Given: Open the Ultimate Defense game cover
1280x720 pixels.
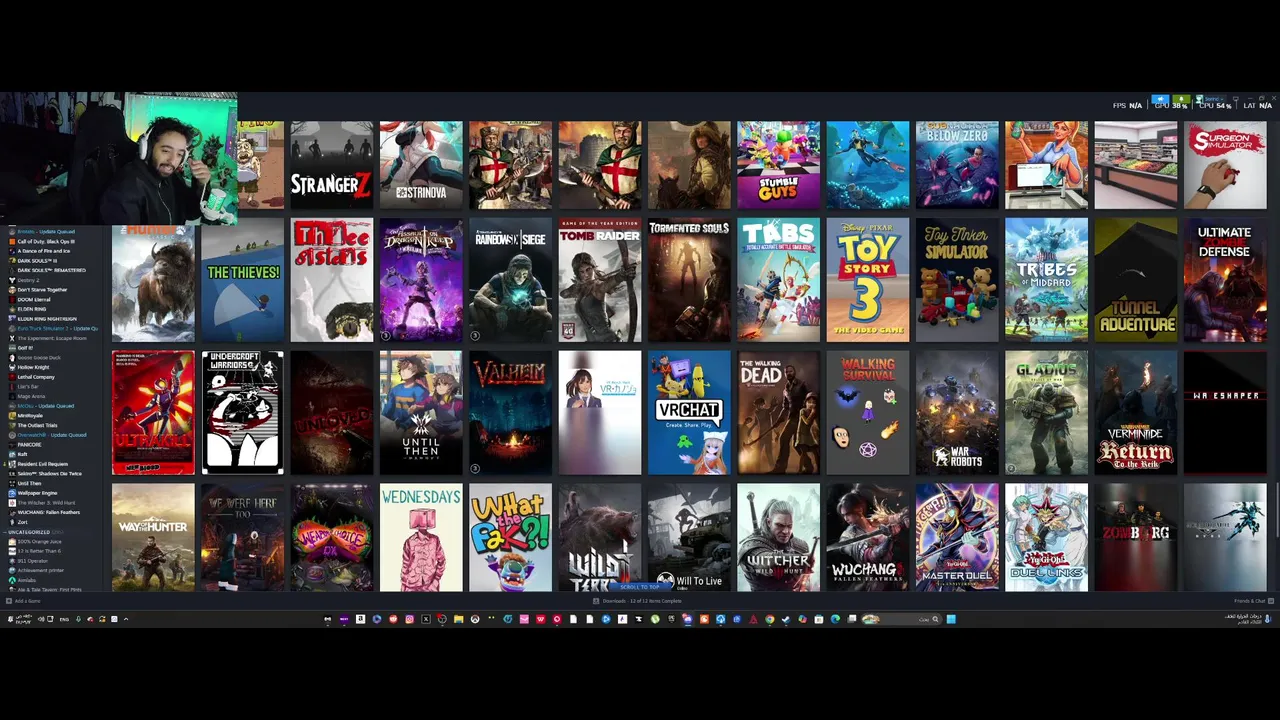Looking at the screenshot, I should [x=1225, y=280].
